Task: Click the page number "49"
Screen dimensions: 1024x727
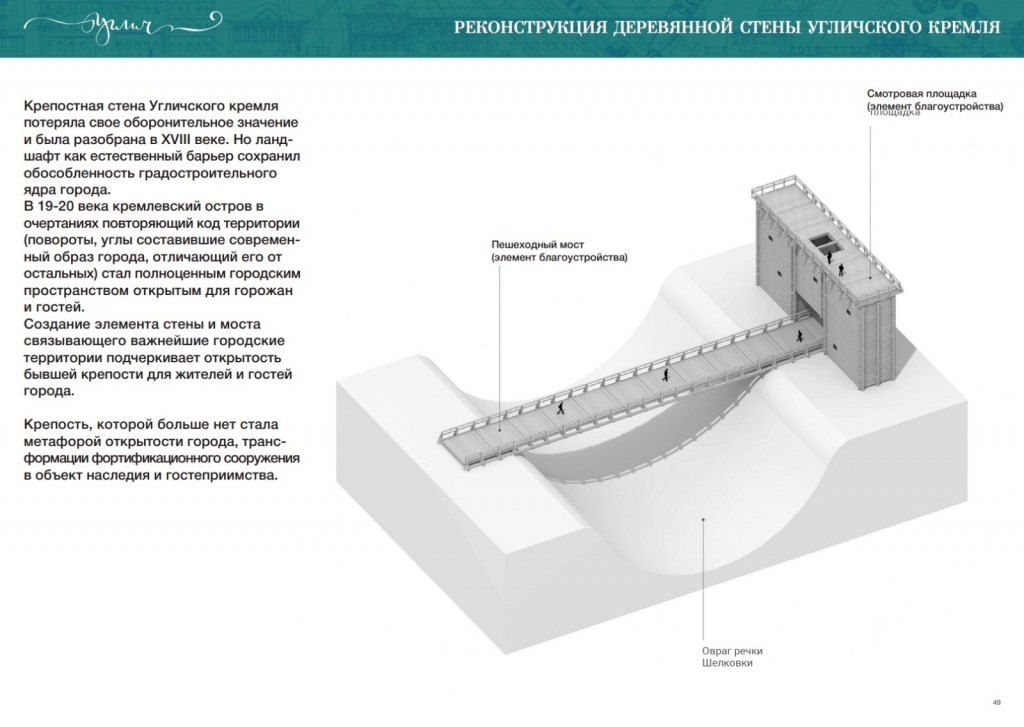Action: 996,702
